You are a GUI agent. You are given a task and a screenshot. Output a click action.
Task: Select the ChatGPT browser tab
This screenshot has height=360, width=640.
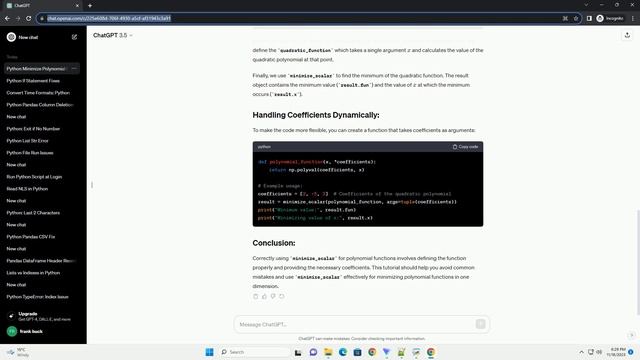point(41,6)
